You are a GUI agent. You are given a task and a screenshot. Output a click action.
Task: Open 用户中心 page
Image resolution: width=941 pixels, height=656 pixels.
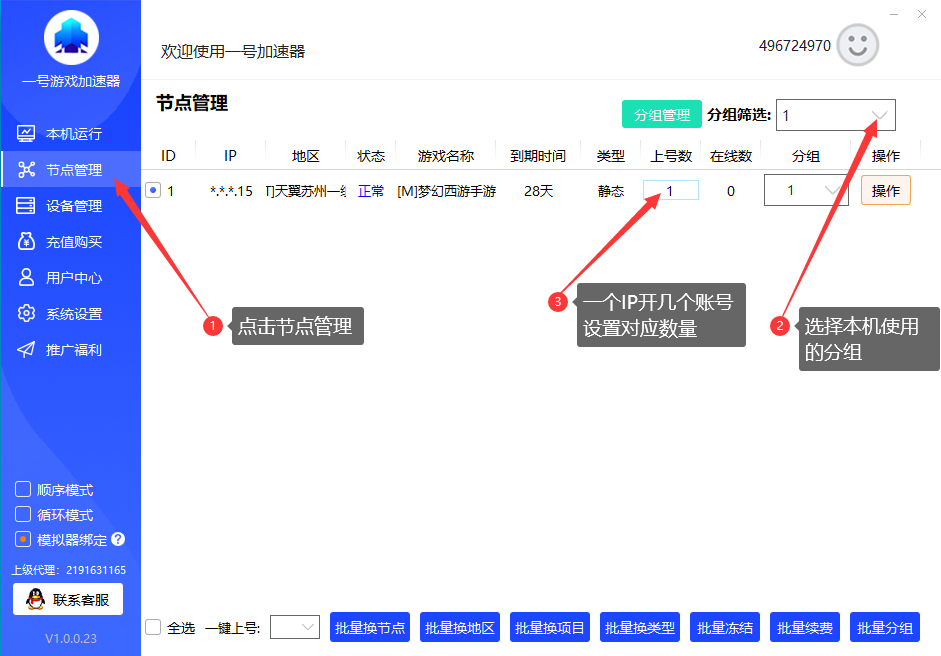pos(71,278)
